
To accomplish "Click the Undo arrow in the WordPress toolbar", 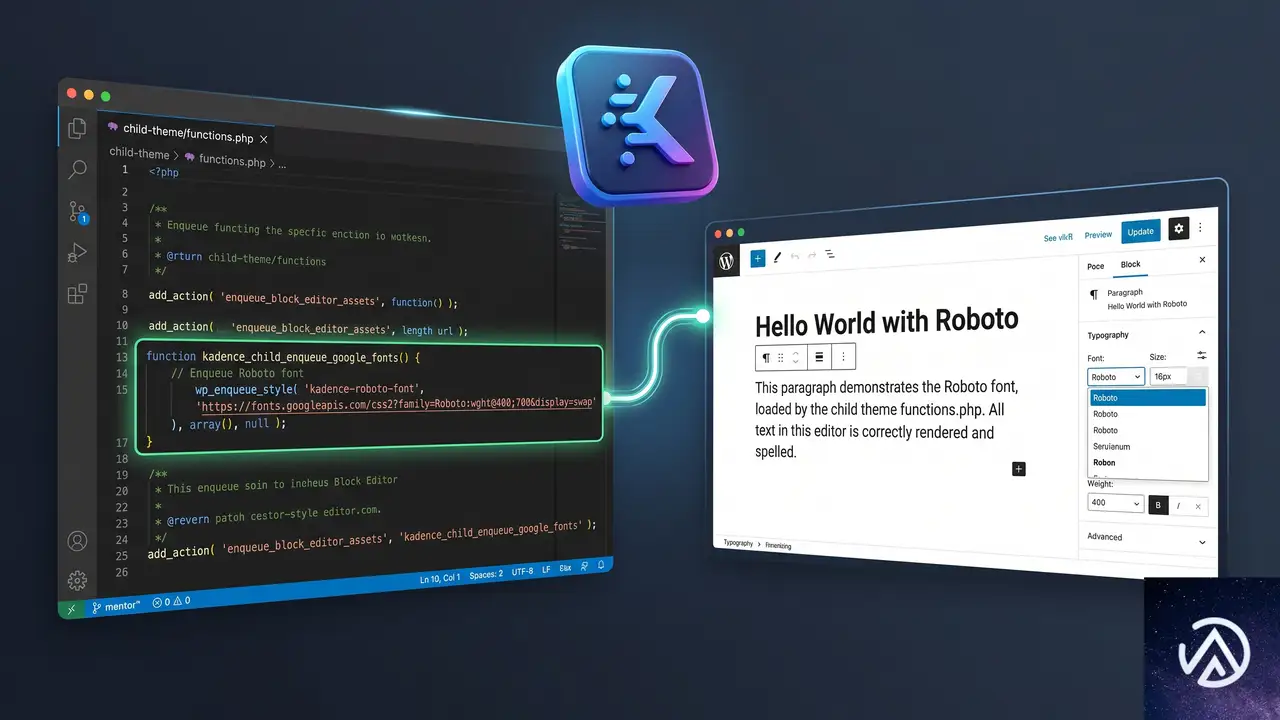I will click(x=795, y=256).
